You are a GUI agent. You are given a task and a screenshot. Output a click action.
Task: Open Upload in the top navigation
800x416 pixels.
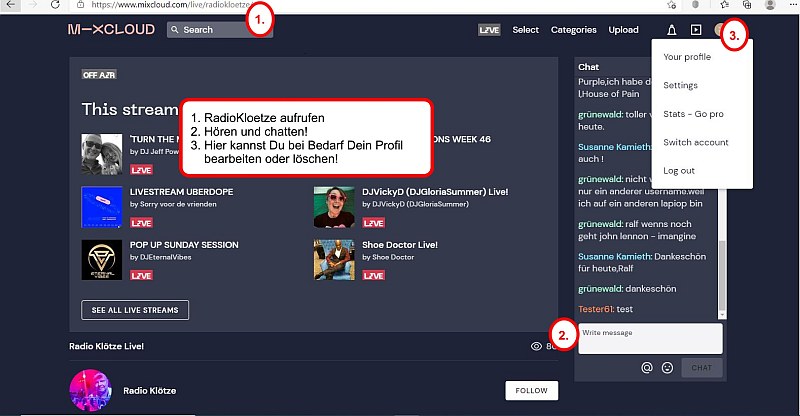point(623,30)
